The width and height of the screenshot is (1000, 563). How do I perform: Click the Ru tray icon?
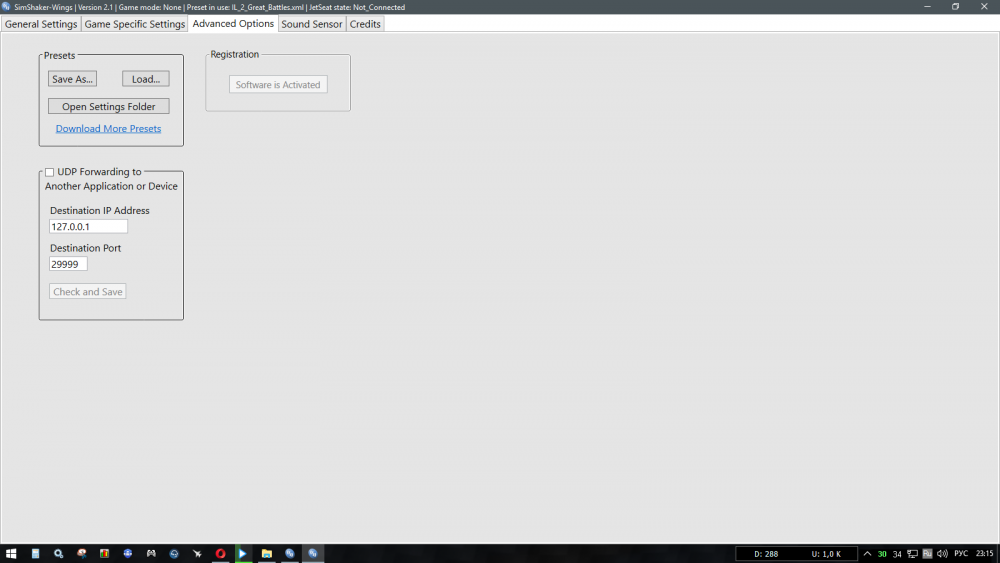pos(927,553)
